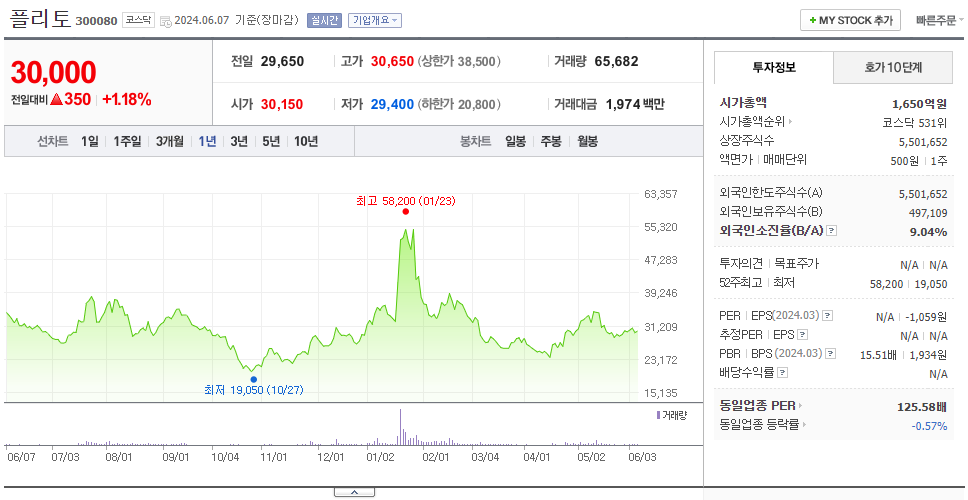Click help icon next to 추정PER EPS

click(x=802, y=335)
